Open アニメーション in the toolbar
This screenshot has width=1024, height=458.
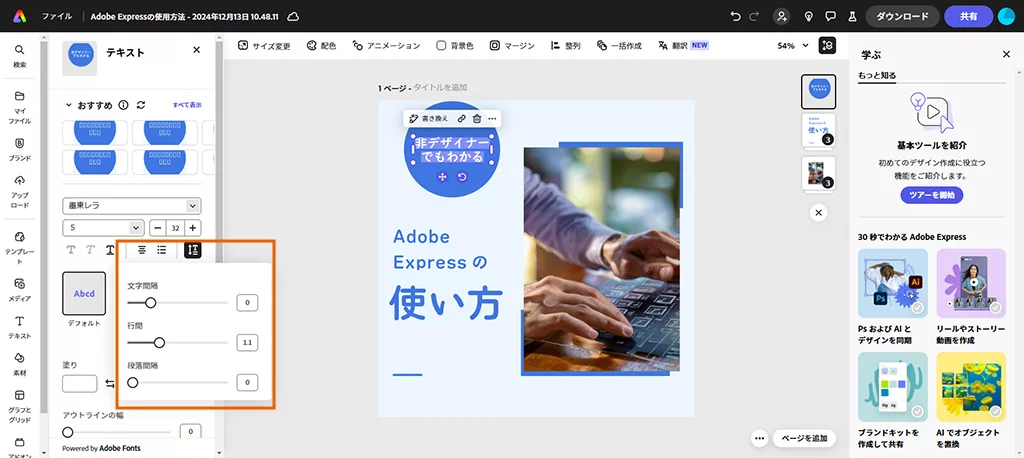click(386, 46)
